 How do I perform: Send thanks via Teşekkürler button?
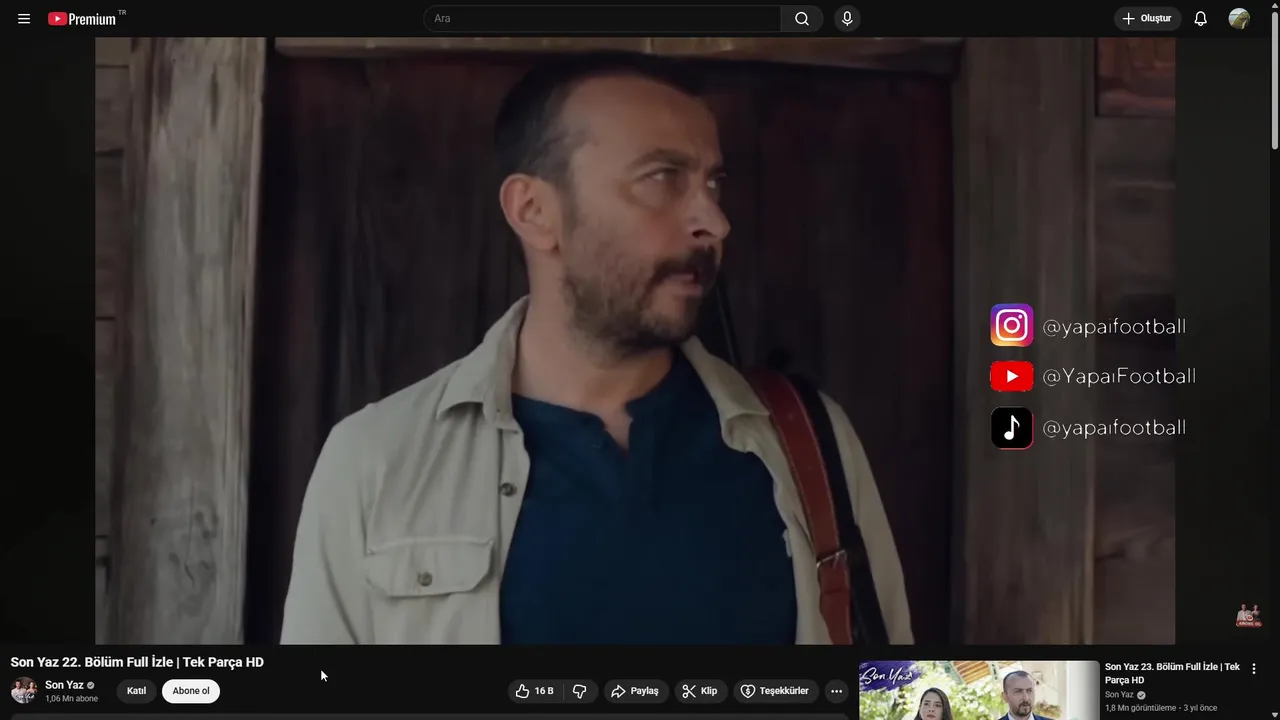(x=775, y=691)
